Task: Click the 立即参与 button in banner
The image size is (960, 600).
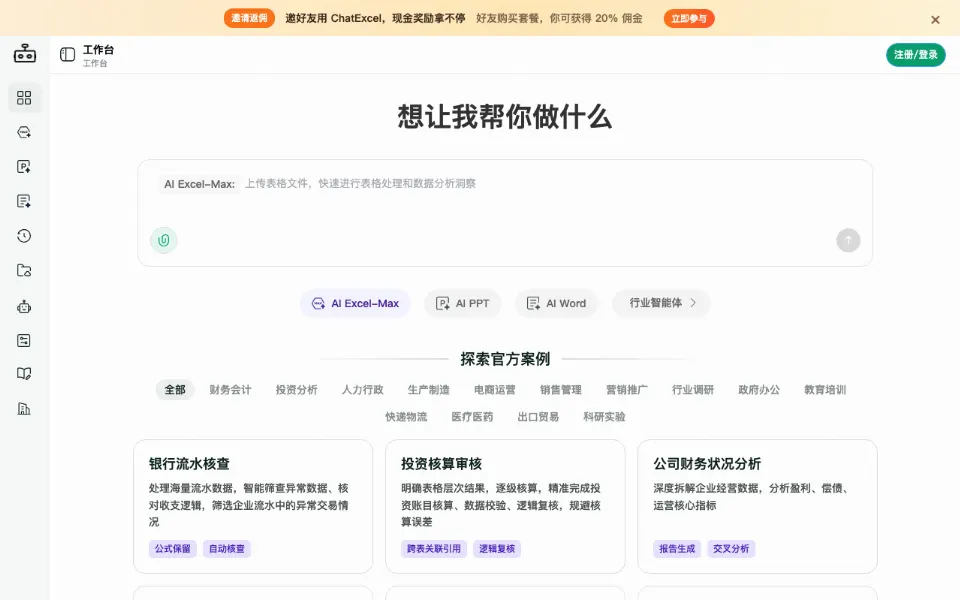Action: coord(689,18)
